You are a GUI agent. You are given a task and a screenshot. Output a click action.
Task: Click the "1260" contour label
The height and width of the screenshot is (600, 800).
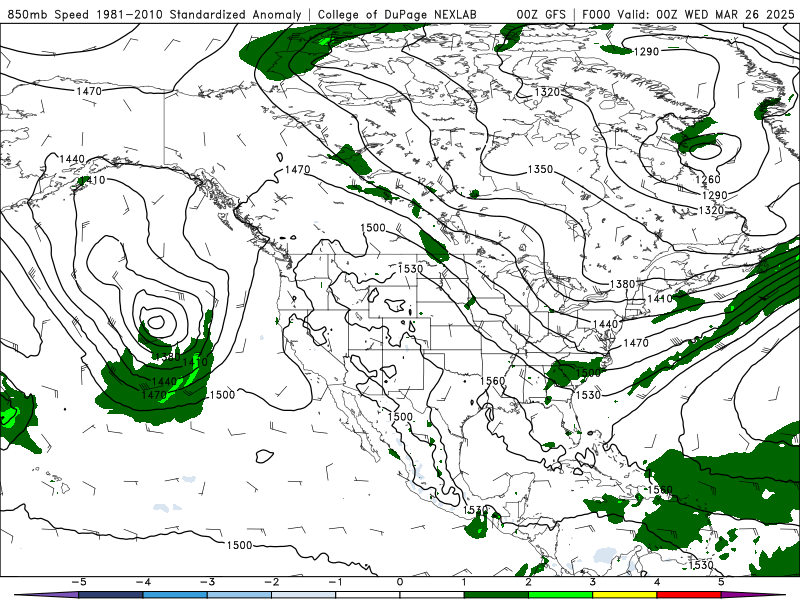point(708,179)
